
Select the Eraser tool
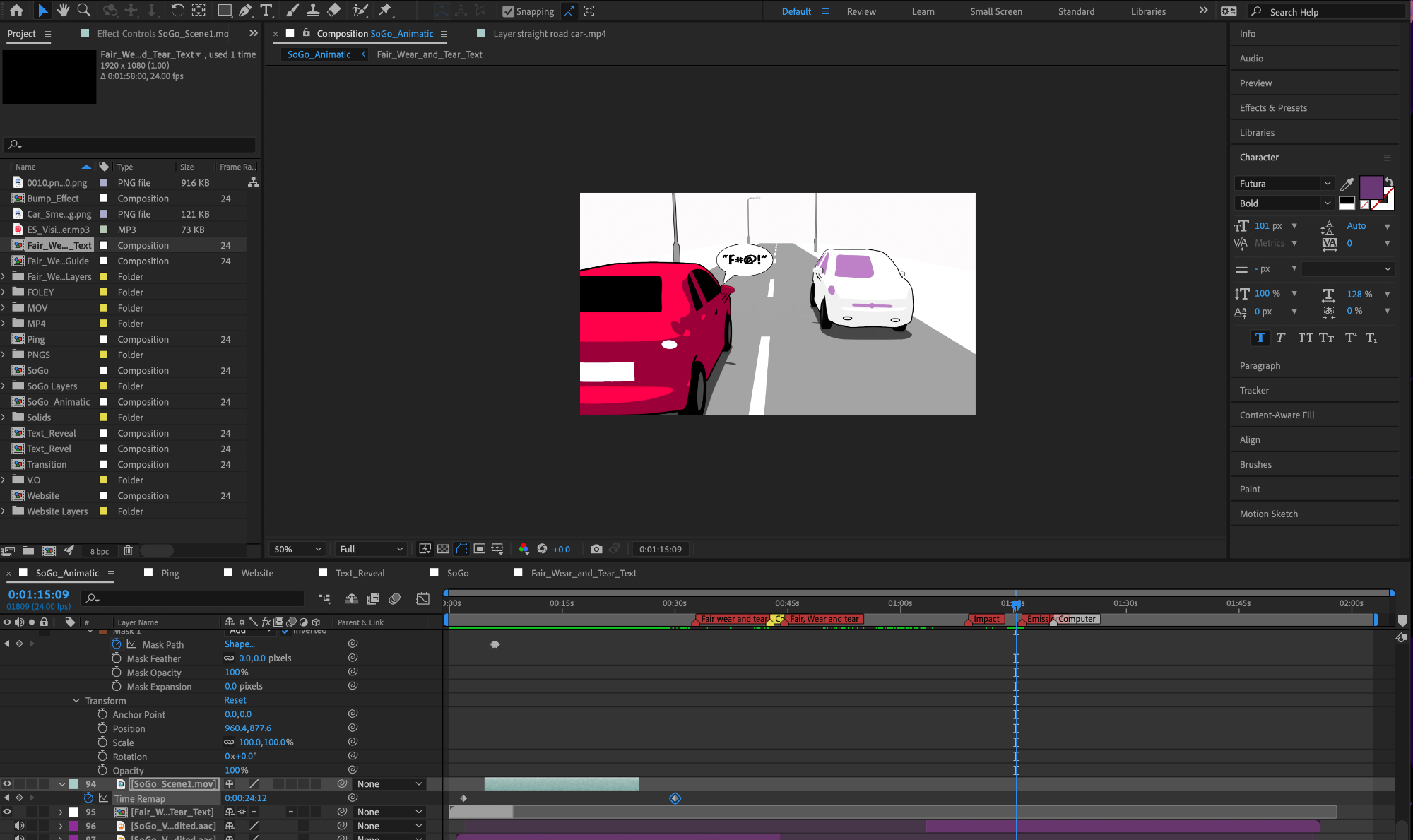pyautogui.click(x=333, y=10)
